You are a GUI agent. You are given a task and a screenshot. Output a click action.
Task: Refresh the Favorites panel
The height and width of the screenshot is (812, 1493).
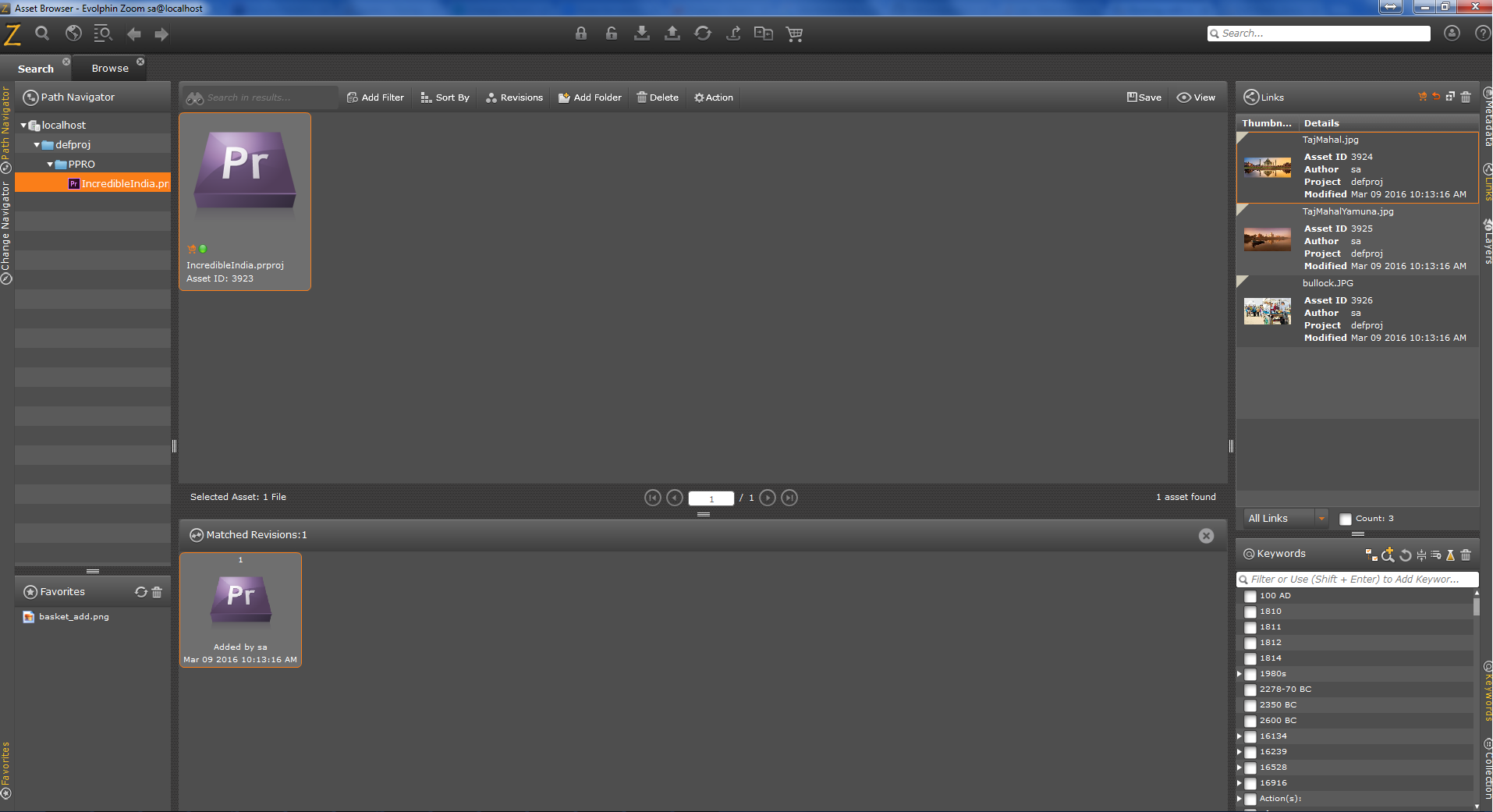coord(141,592)
